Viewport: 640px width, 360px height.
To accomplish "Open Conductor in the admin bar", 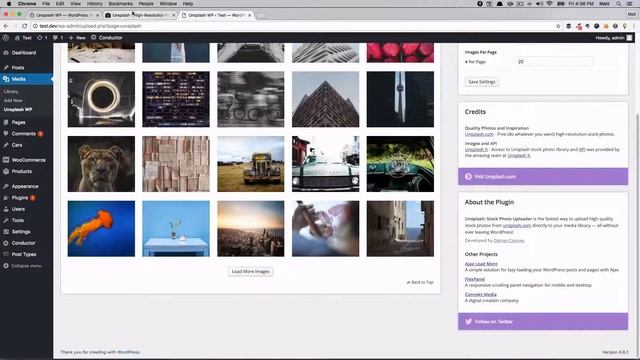I will tap(107, 38).
